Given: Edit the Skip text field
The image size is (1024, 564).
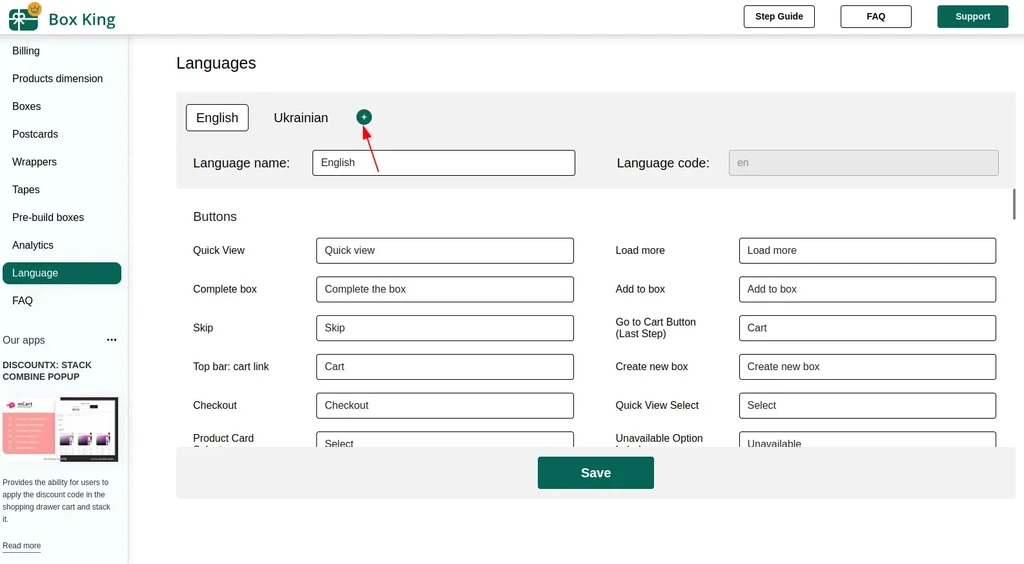Looking at the screenshot, I should [x=445, y=328].
